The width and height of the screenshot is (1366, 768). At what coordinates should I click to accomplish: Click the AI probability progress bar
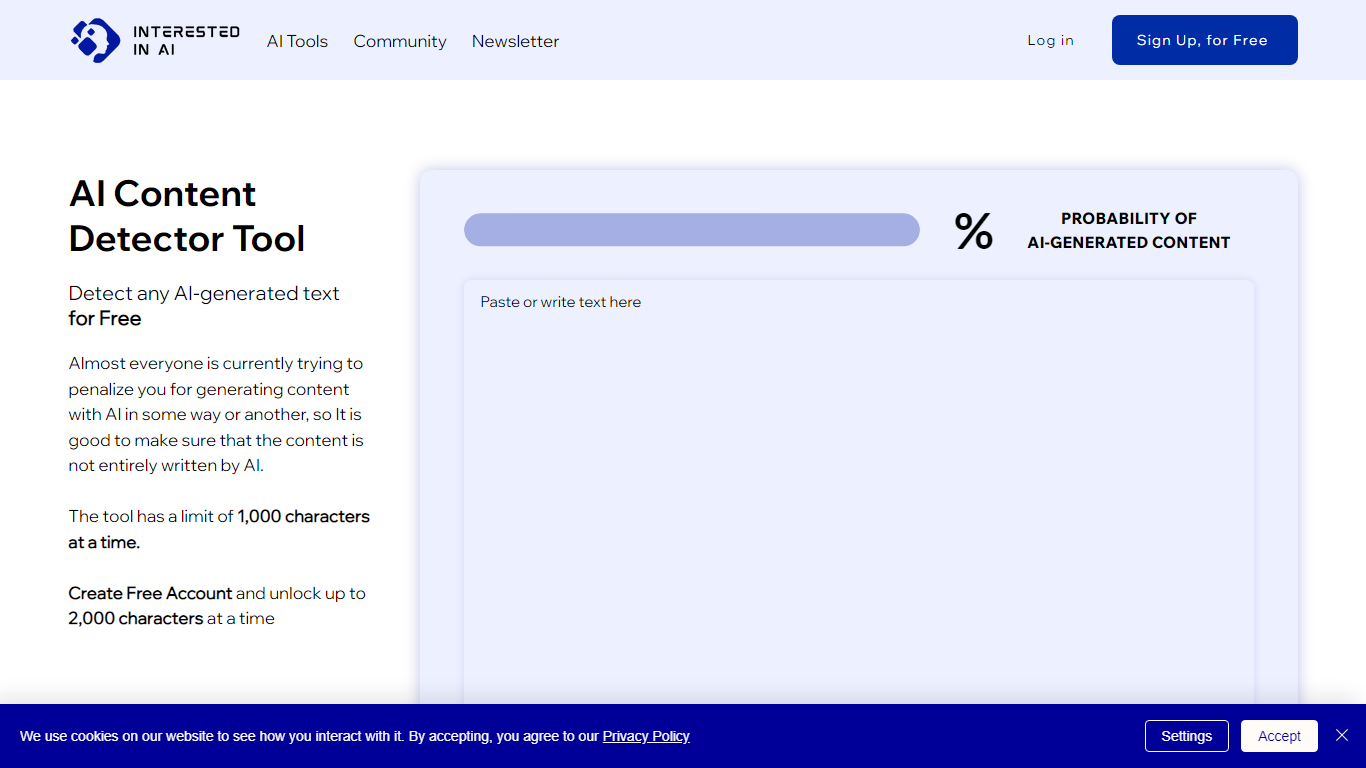(x=691, y=229)
